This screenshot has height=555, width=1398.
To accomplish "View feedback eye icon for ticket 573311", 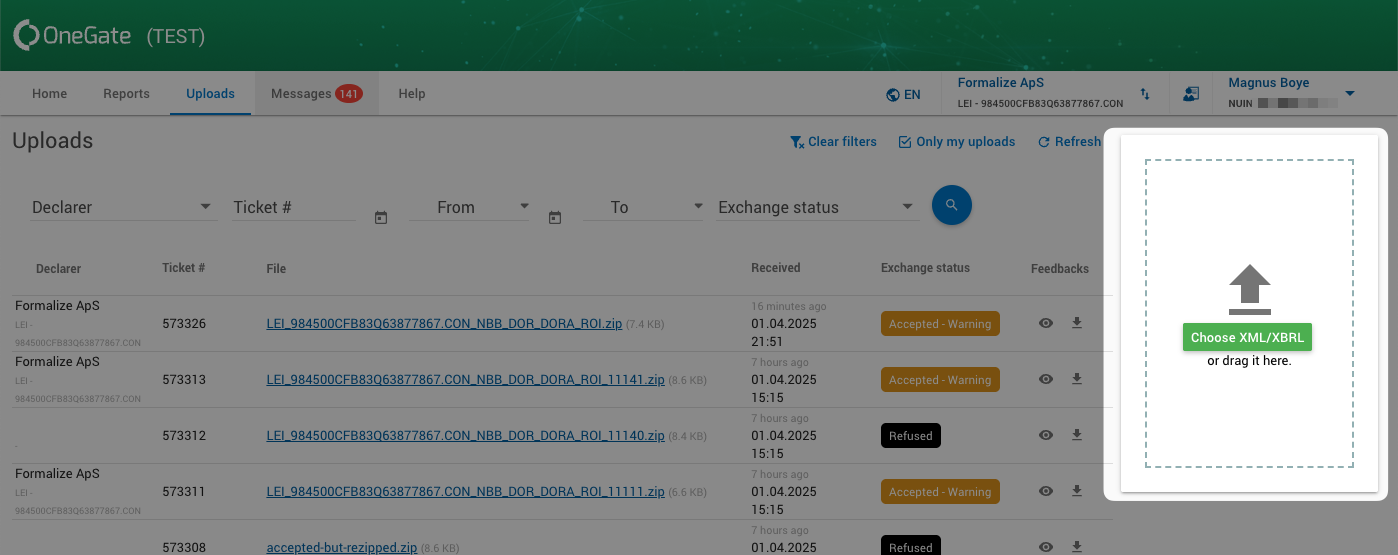I will pos(1046,491).
